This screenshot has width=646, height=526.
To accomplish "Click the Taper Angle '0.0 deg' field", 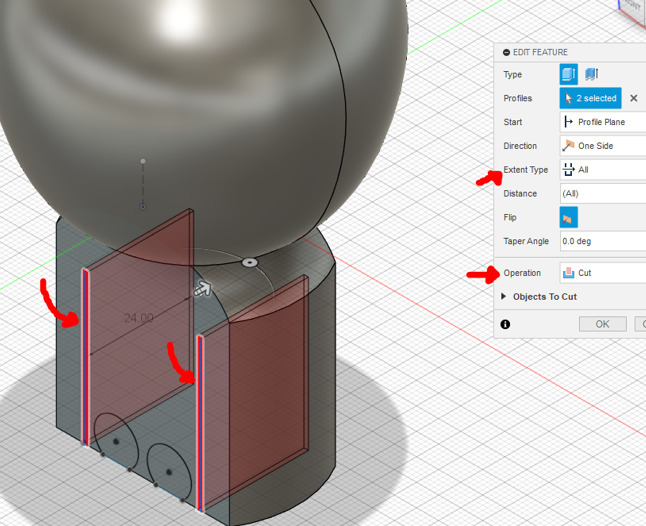I will tap(603, 241).
